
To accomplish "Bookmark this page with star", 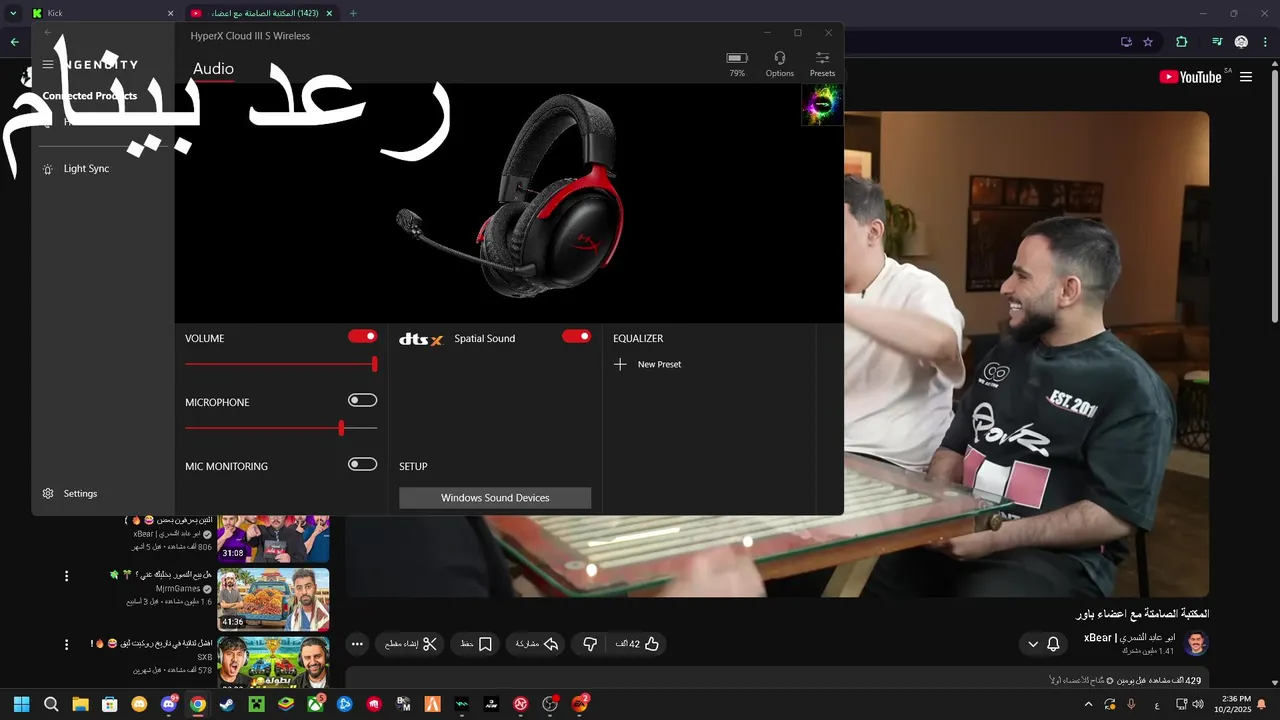I will (1148, 42).
